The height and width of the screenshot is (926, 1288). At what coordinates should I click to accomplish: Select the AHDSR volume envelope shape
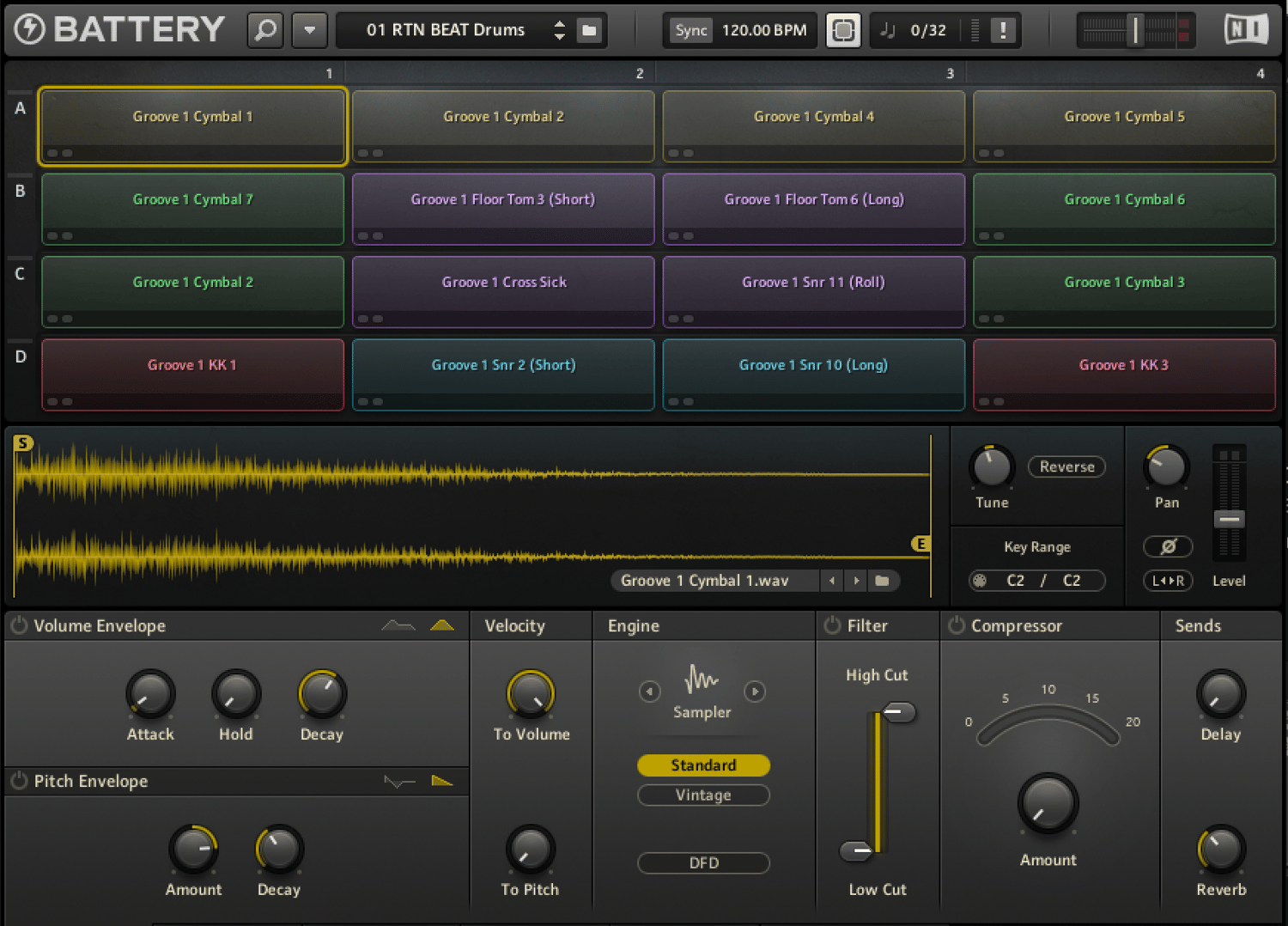pos(398,625)
